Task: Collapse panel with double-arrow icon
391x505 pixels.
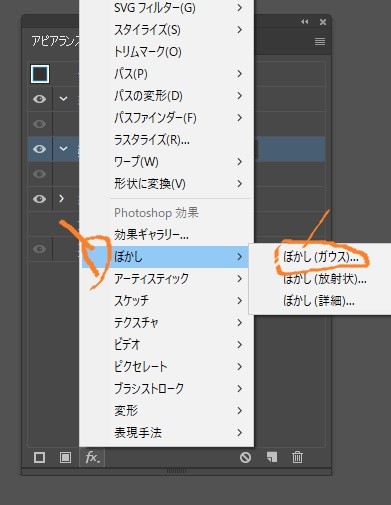Action: pyautogui.click(x=305, y=22)
